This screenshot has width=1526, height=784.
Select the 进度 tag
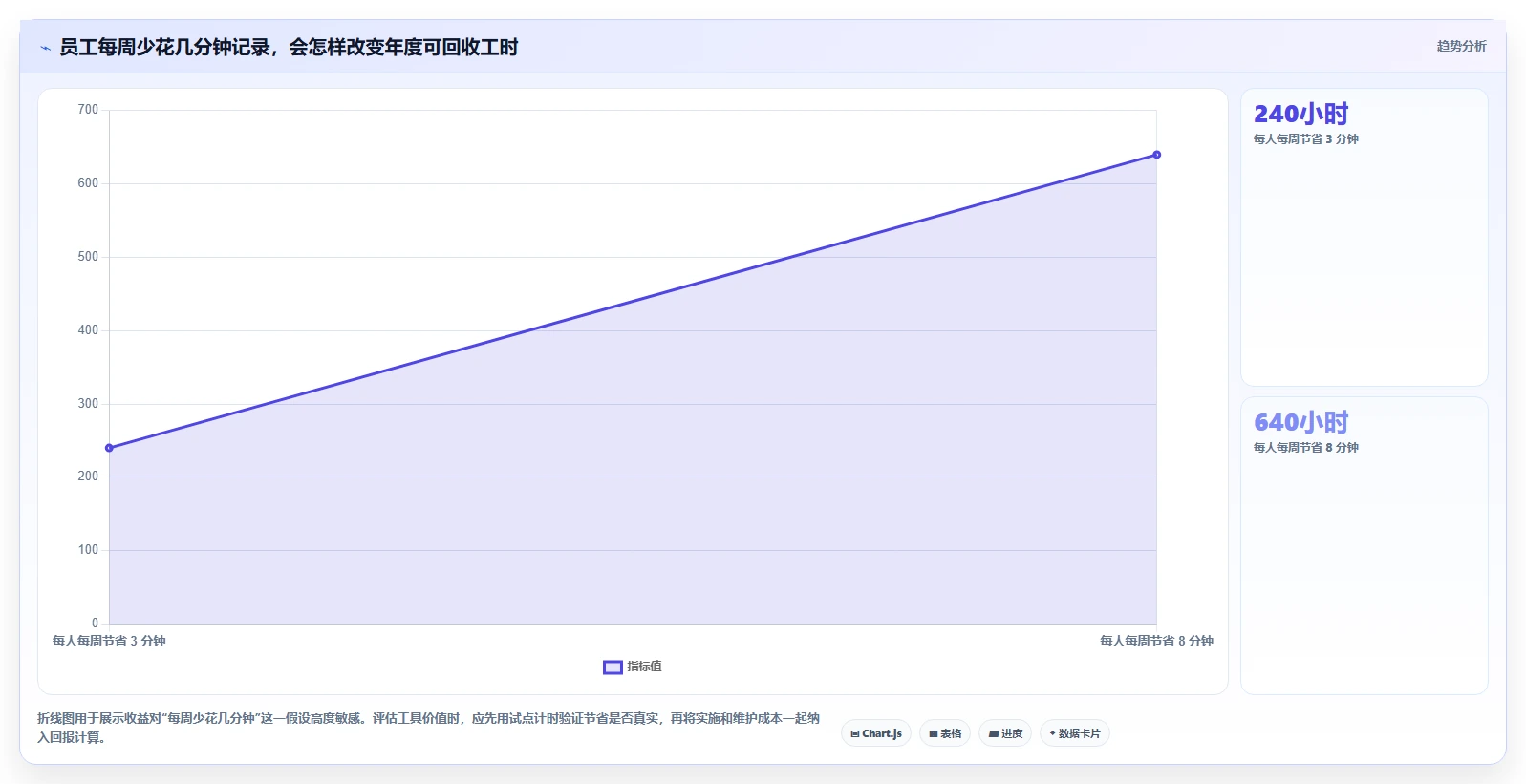click(1005, 733)
